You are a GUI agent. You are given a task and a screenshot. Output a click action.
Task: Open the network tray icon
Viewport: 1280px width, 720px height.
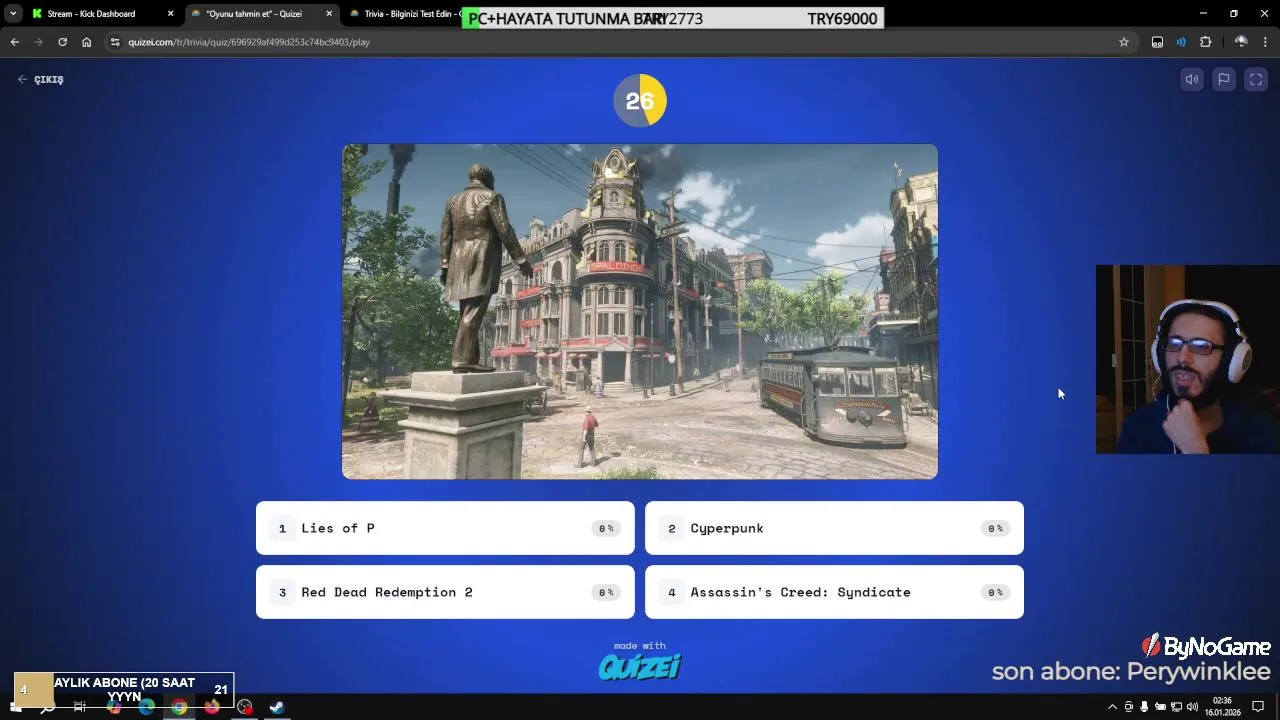click(x=1176, y=707)
